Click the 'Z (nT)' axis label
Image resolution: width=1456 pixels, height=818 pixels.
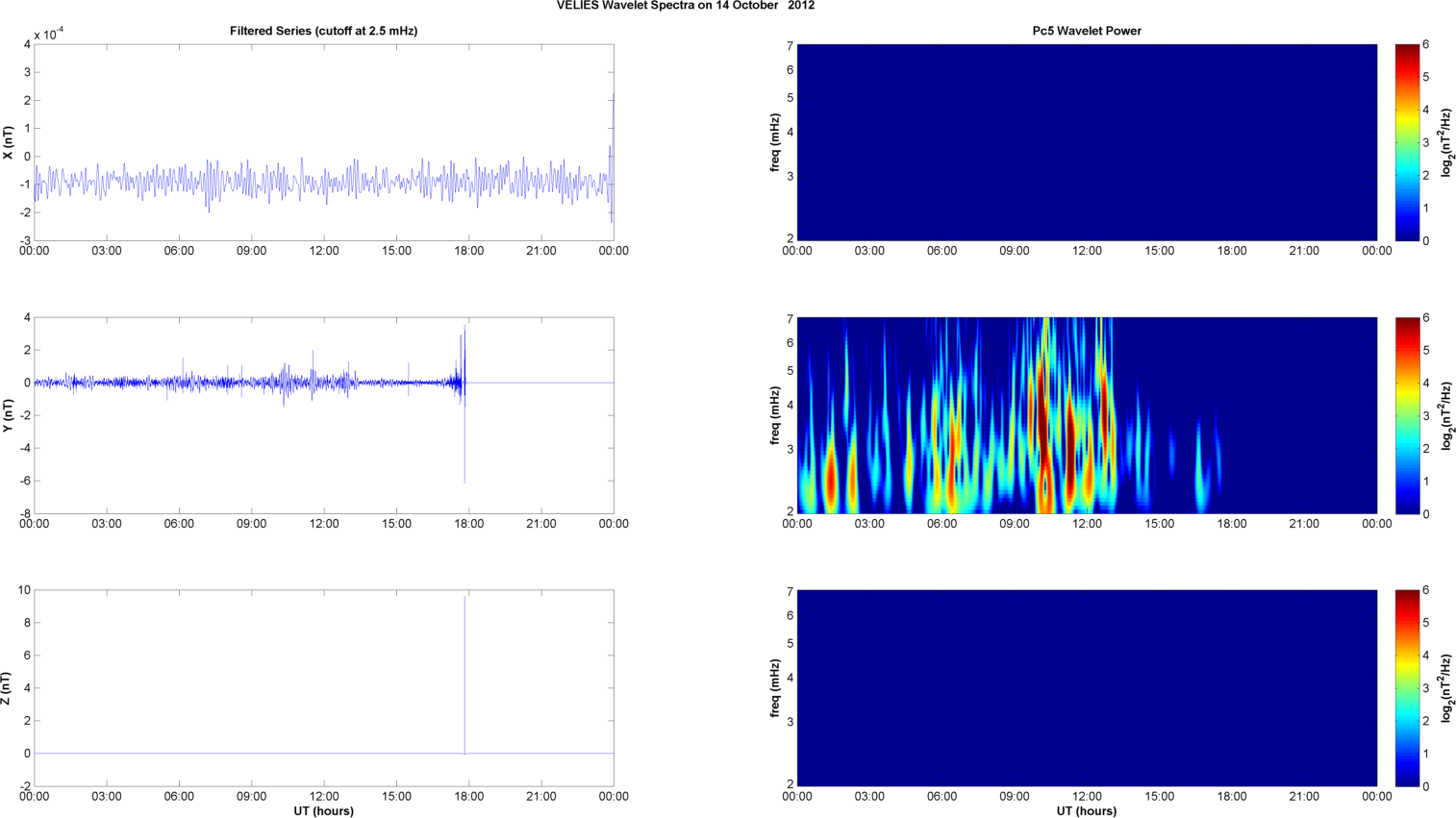click(x=8, y=688)
